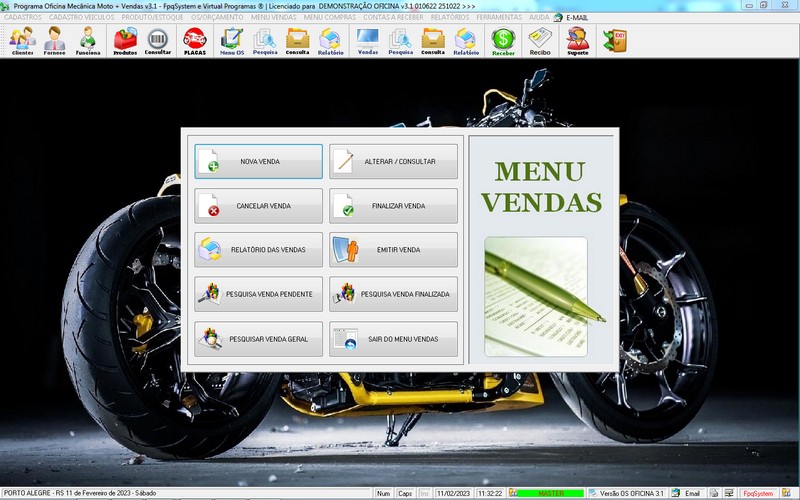The image size is (800, 500).
Task: Open the Funciona employees icon
Action: point(88,41)
